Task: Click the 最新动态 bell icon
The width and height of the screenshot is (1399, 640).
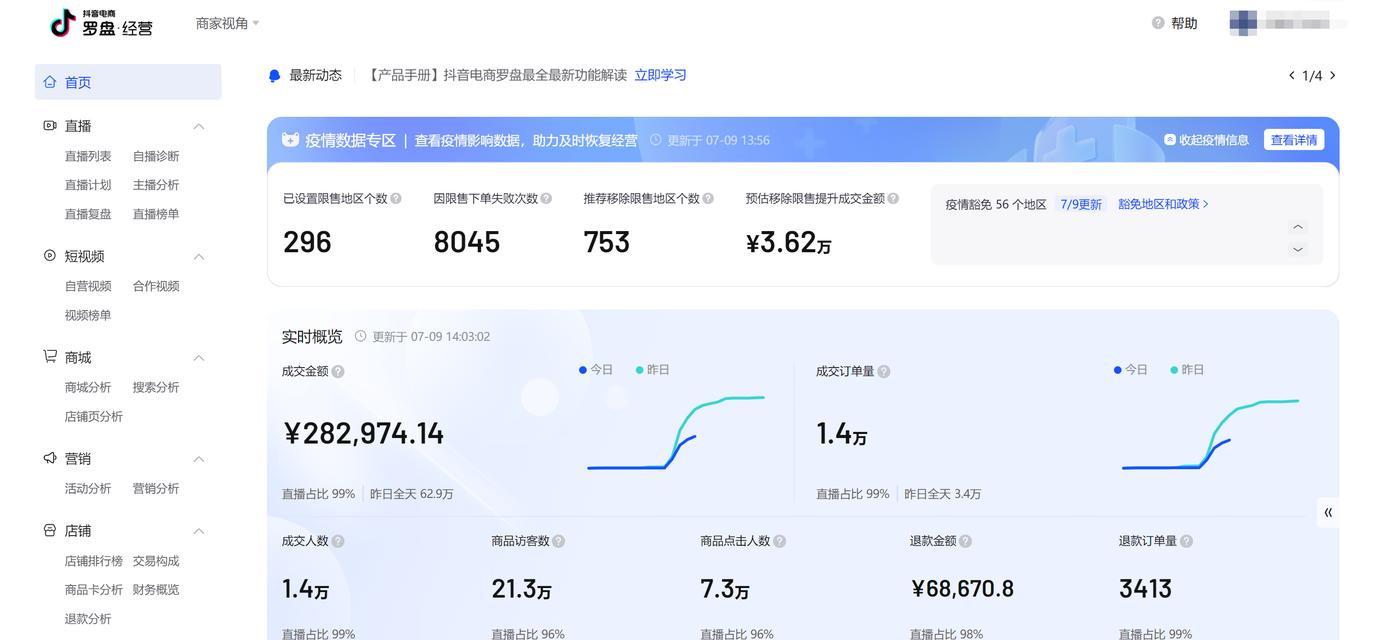Action: point(275,76)
